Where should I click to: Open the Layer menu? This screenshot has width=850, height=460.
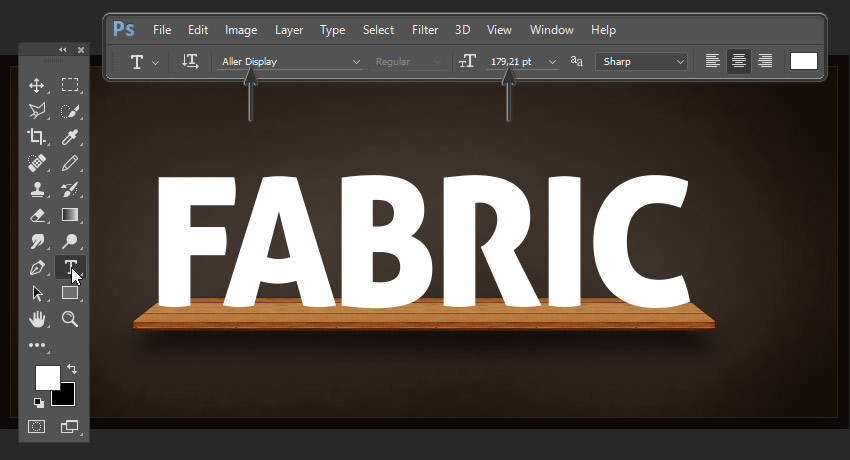(x=289, y=30)
